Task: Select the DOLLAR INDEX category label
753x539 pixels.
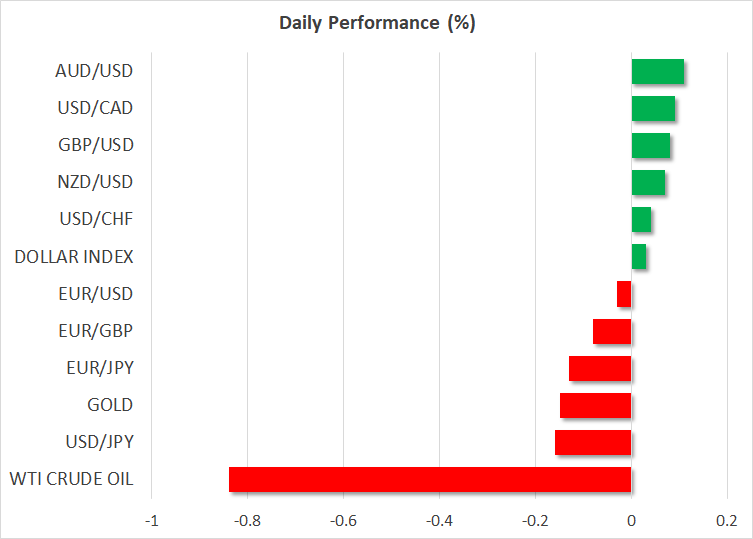Action: coord(73,257)
